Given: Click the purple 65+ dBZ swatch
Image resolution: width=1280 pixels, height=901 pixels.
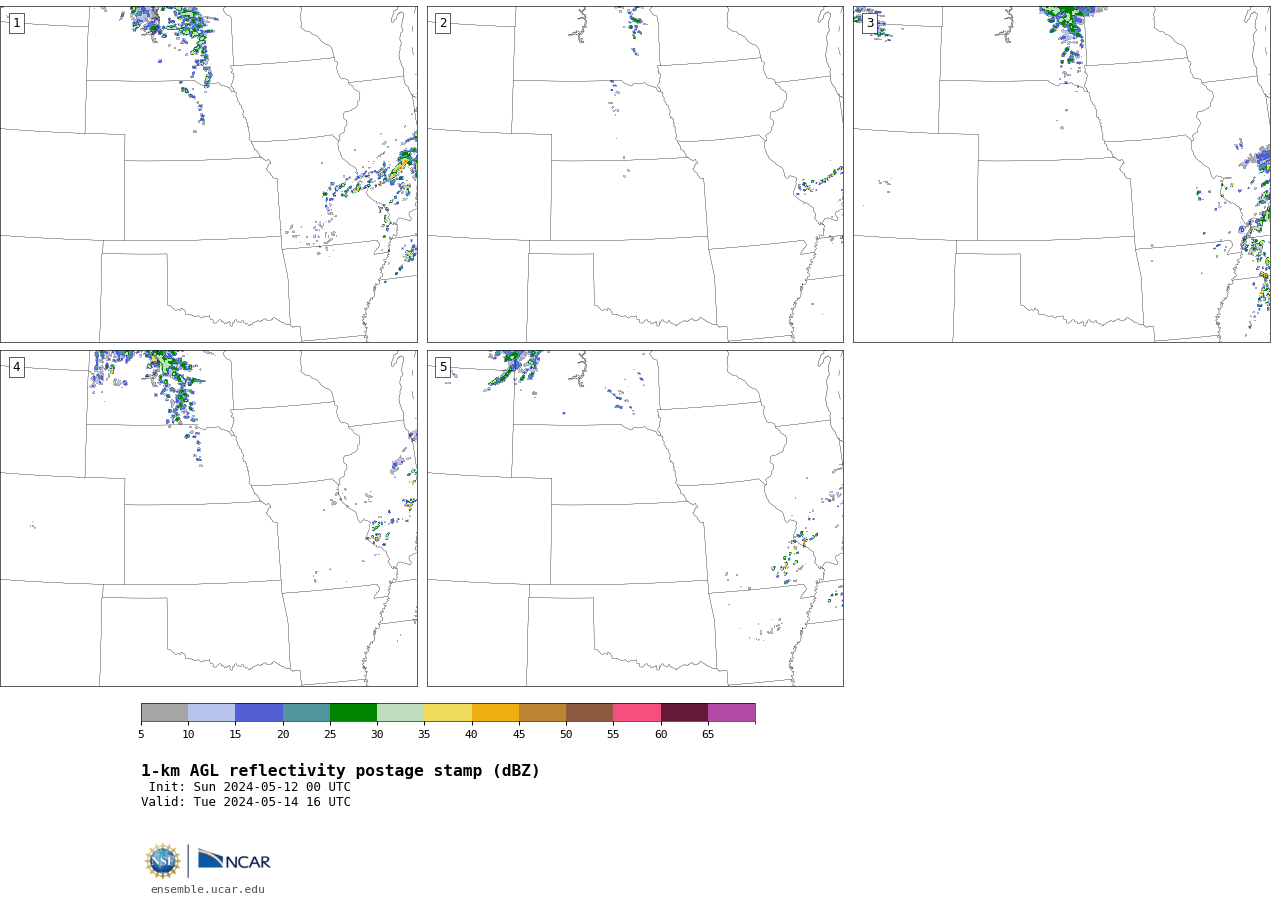Looking at the screenshot, I should [731, 713].
